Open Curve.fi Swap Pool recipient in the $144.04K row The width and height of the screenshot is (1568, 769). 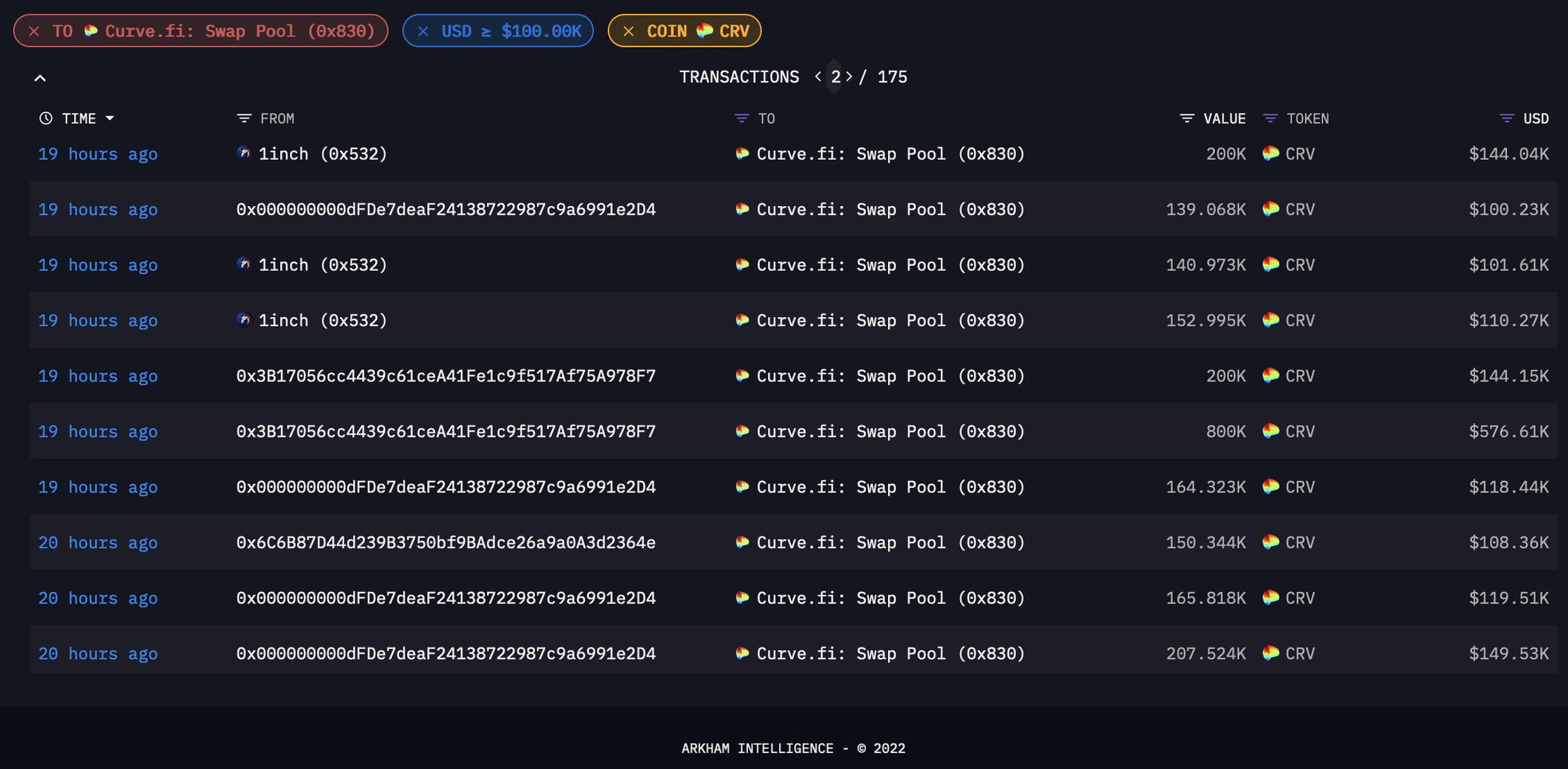[890, 154]
